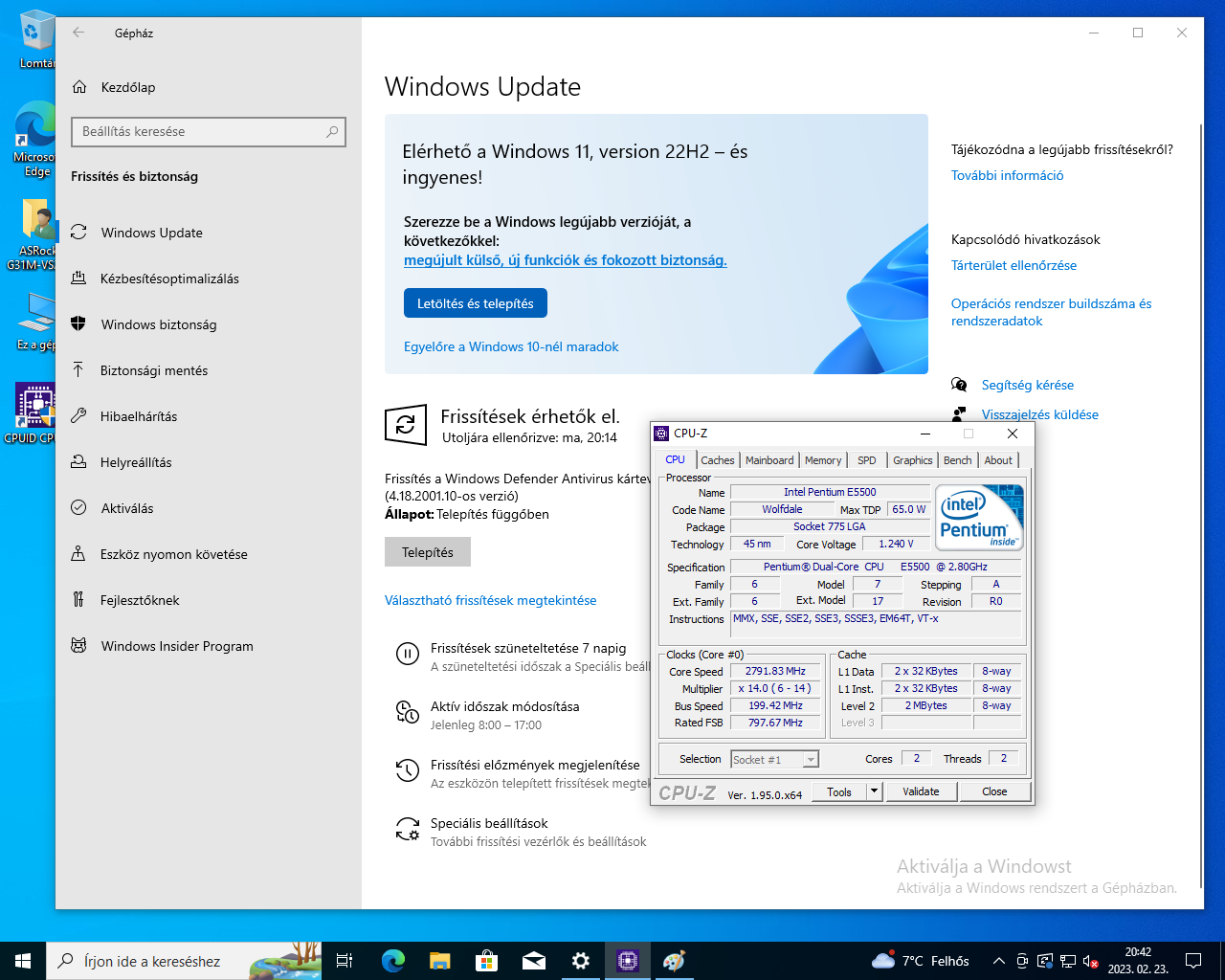Viewport: 1225px width, 980px height.
Task: Click the Intel Pentium inside logo
Action: (x=980, y=517)
